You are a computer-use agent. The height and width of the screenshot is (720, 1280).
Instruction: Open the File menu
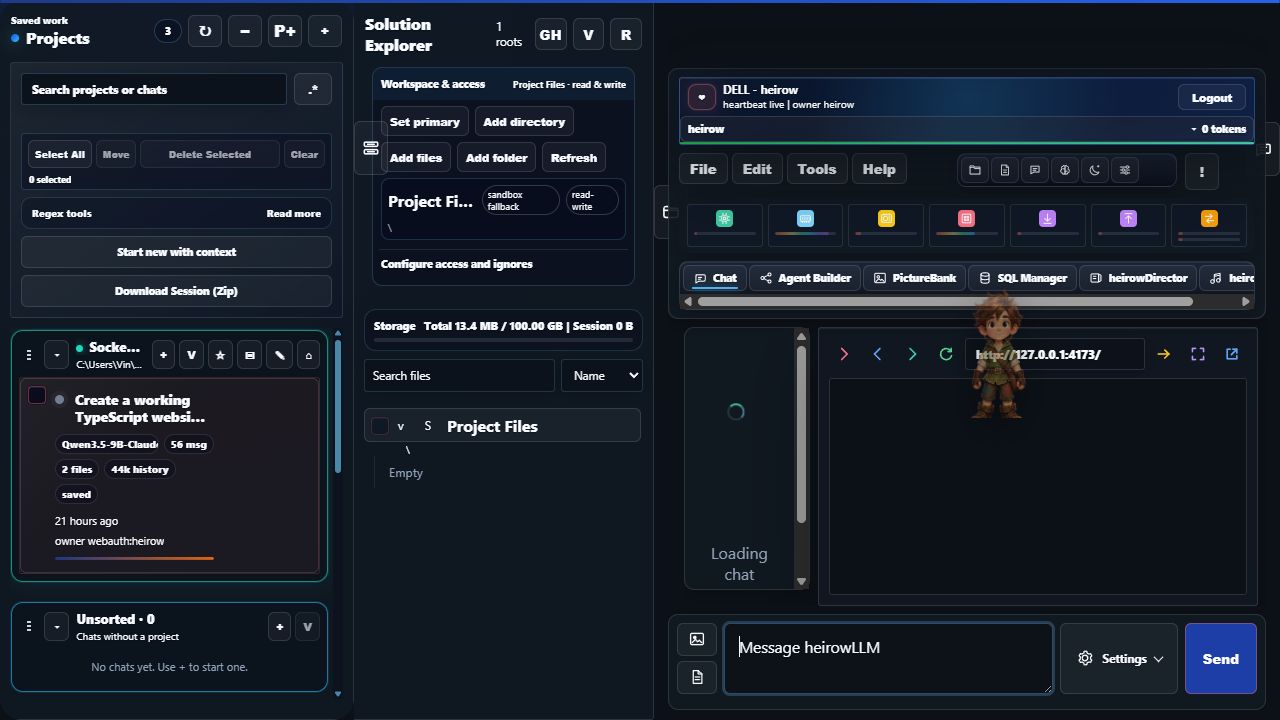coord(703,169)
